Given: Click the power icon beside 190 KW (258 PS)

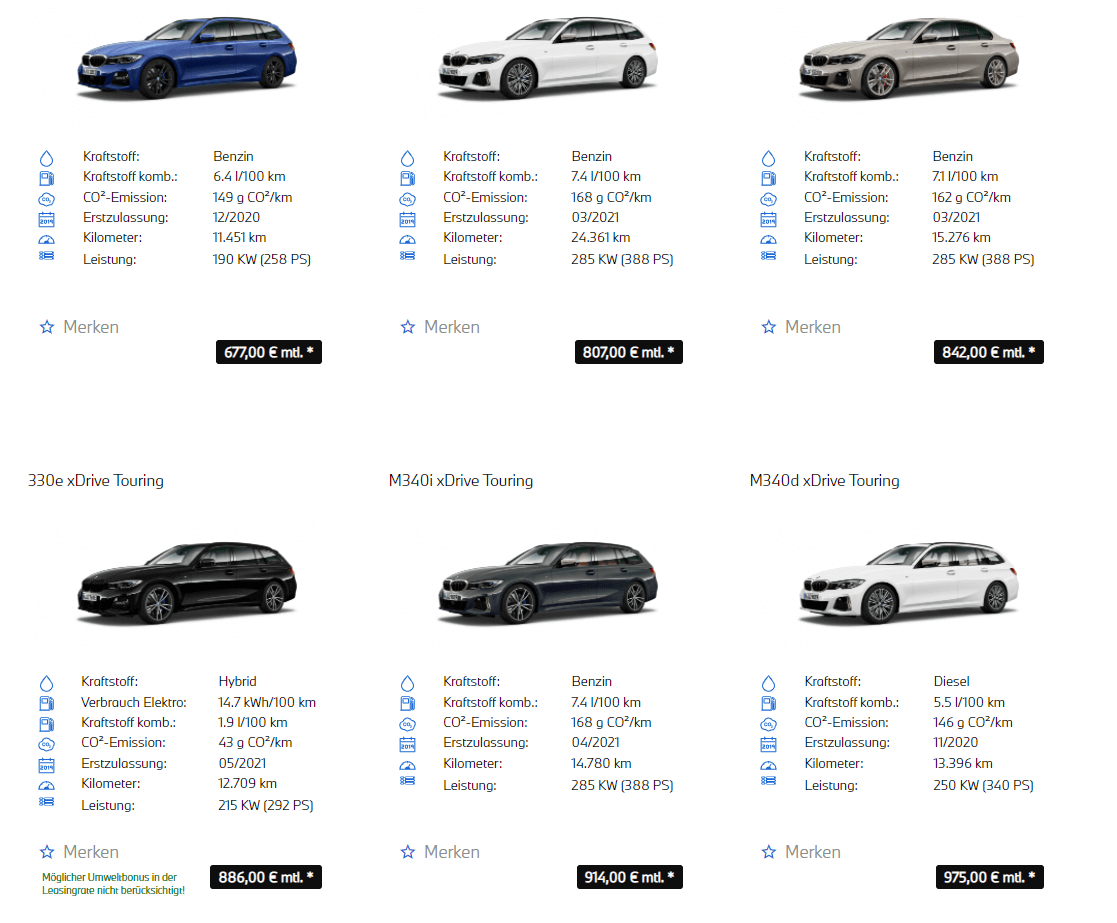Looking at the screenshot, I should click(46, 255).
